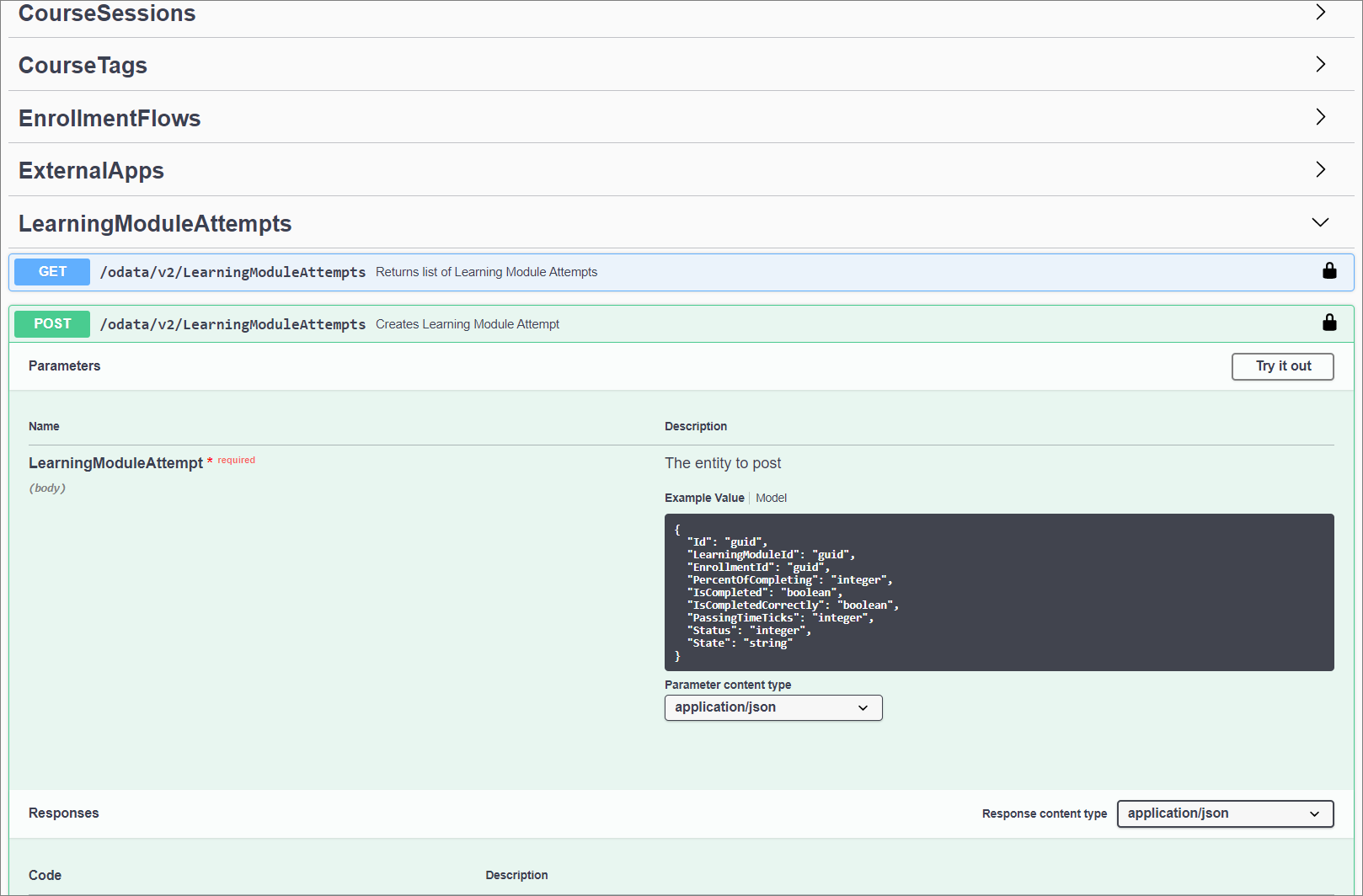This screenshot has height=896, width=1363.
Task: Expand the CourseSessions section chevron
Action: [x=1320, y=13]
